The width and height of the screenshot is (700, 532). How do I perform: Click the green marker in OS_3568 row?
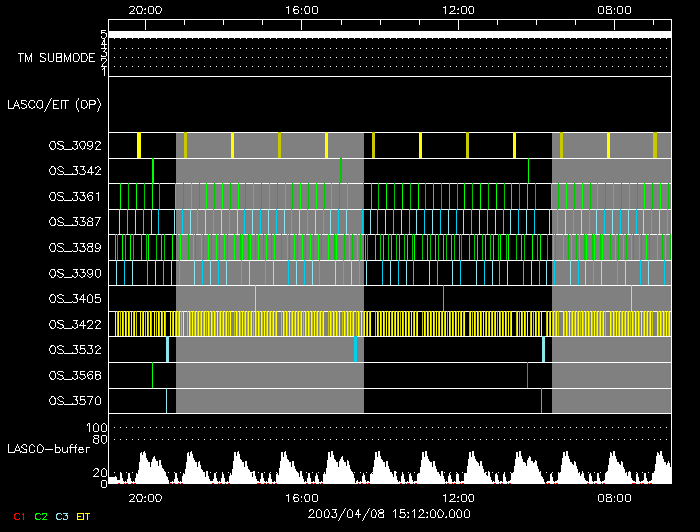click(x=152, y=375)
